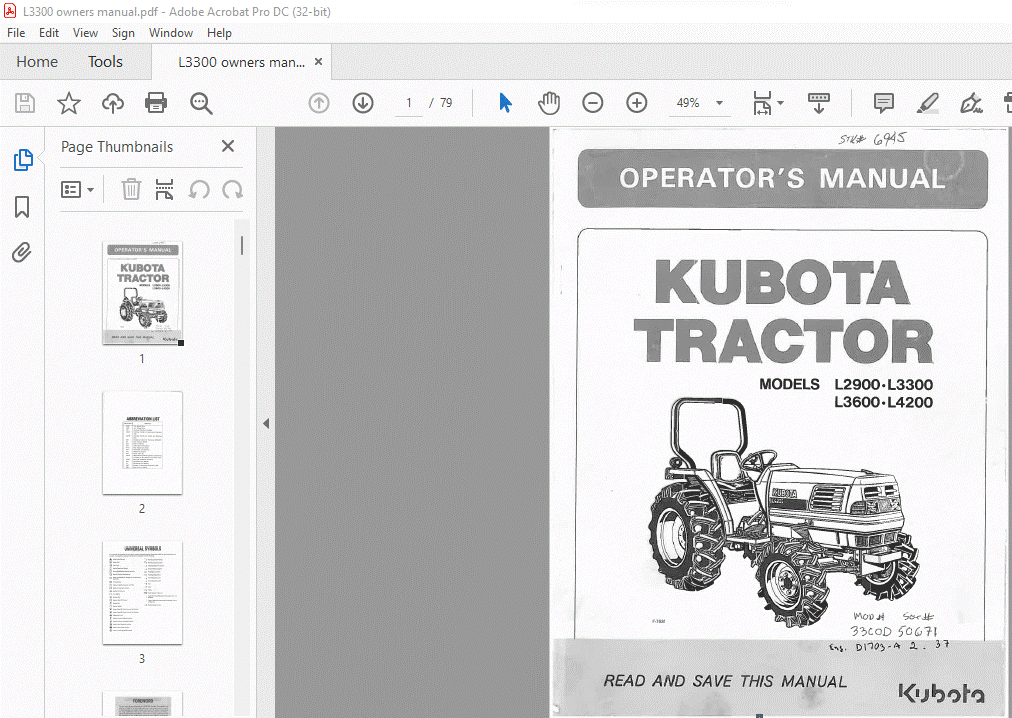Go to previous page arrow
Image resolution: width=1012 pixels, height=718 pixels.
(319, 103)
